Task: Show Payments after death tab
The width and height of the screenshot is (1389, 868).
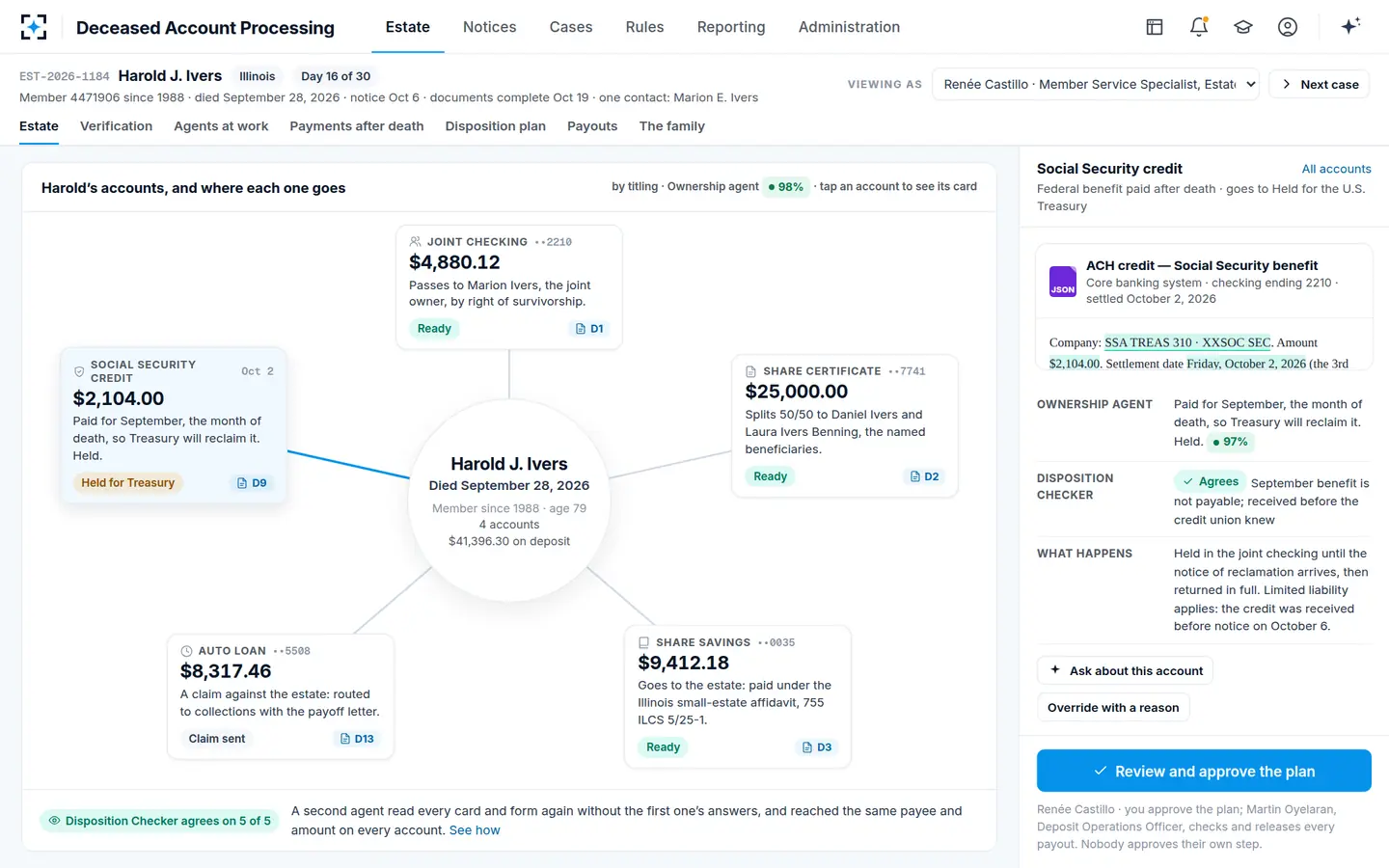Action: (x=357, y=126)
